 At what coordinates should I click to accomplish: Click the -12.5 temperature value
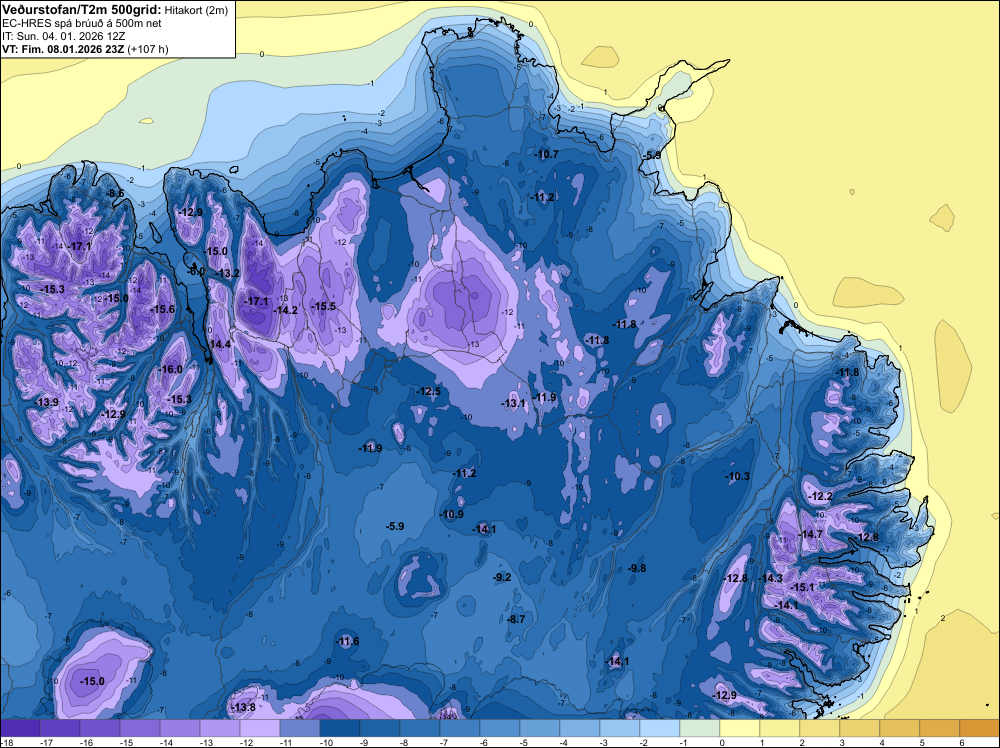pos(428,391)
